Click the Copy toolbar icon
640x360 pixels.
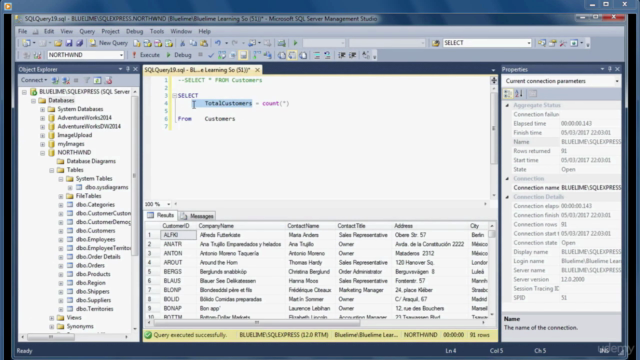click(x=193, y=43)
